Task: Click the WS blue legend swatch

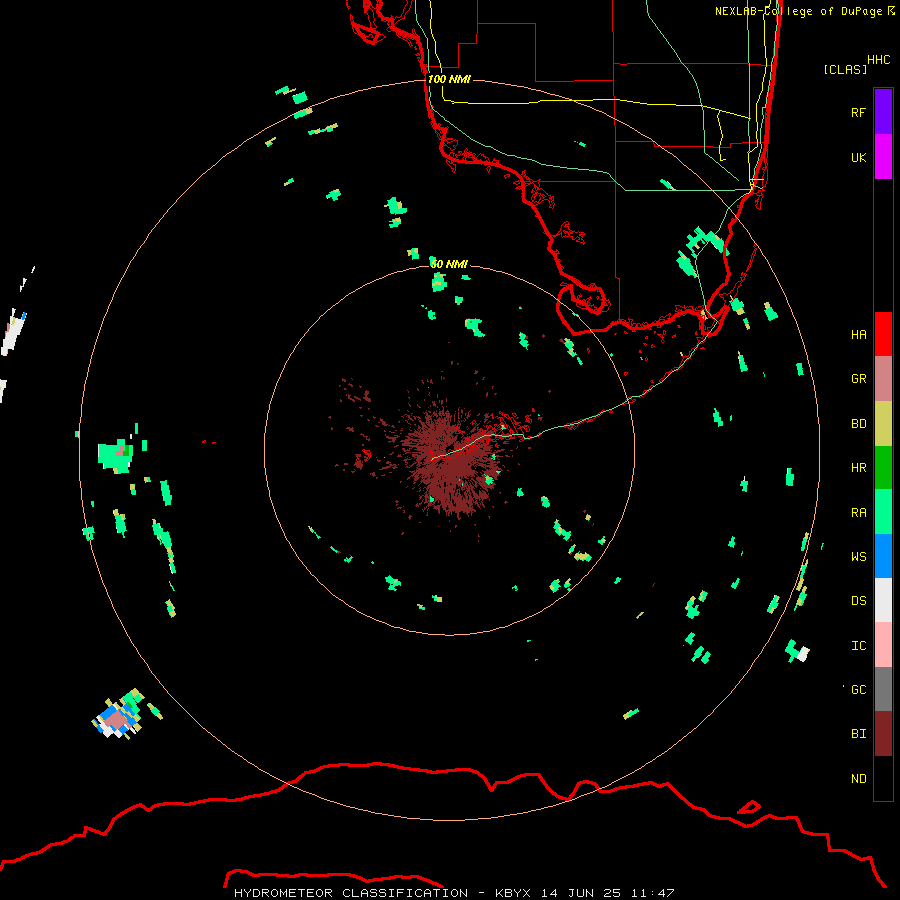Action: tap(883, 556)
